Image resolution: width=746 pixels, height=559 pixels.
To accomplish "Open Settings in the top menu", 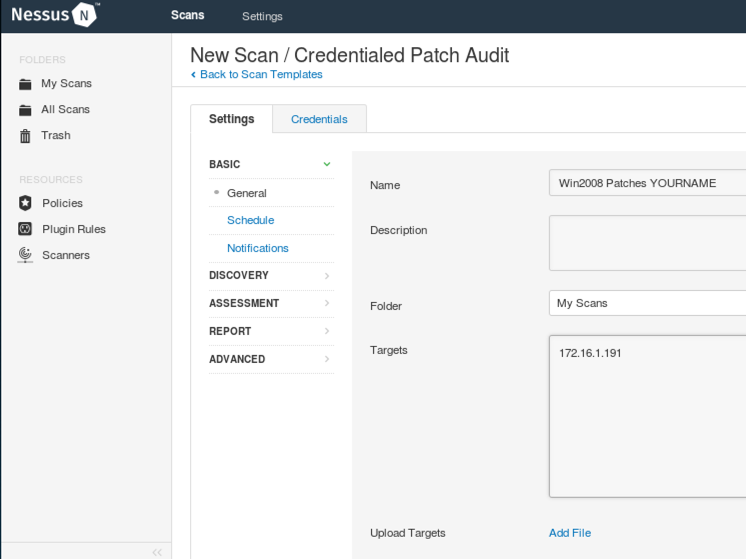I will click(262, 16).
